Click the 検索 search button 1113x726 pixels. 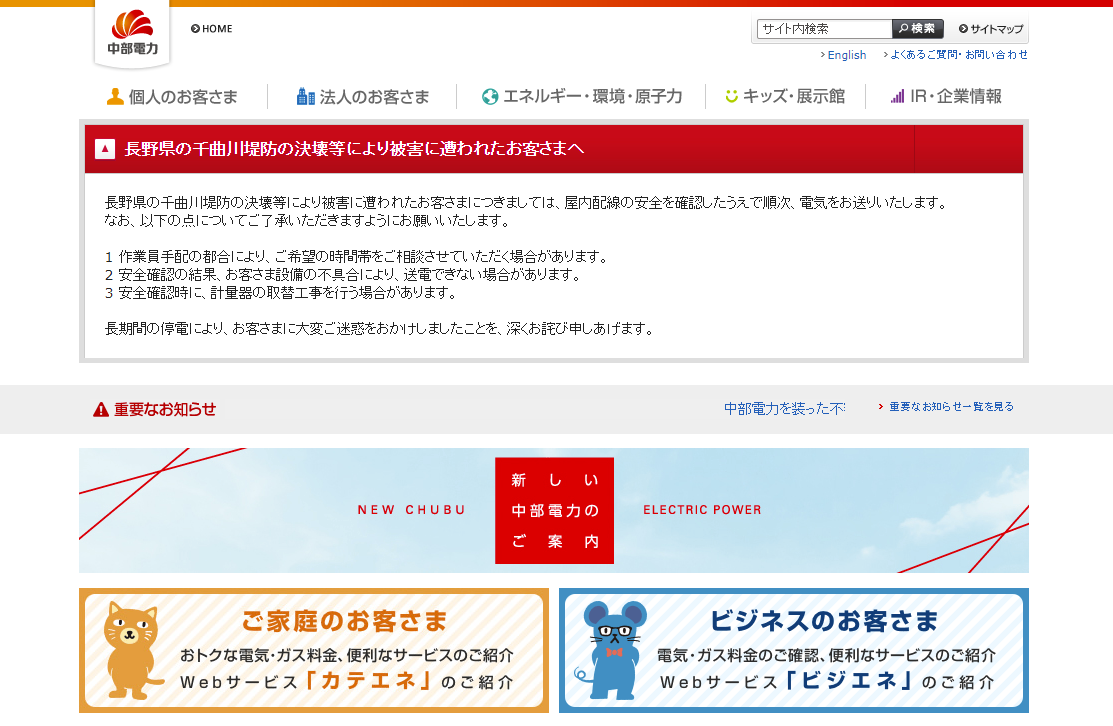(x=917, y=28)
